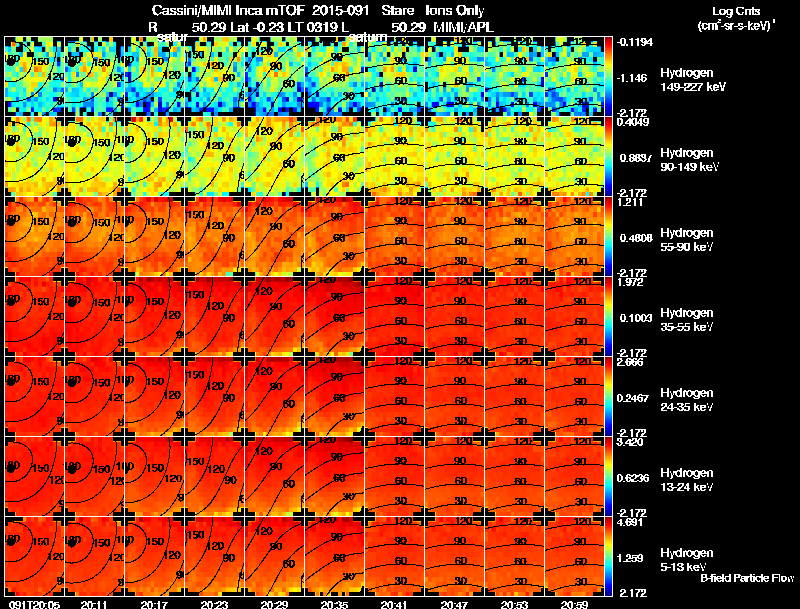Click the color bar beside Hydrogen 13-24 keV

(x=608, y=476)
